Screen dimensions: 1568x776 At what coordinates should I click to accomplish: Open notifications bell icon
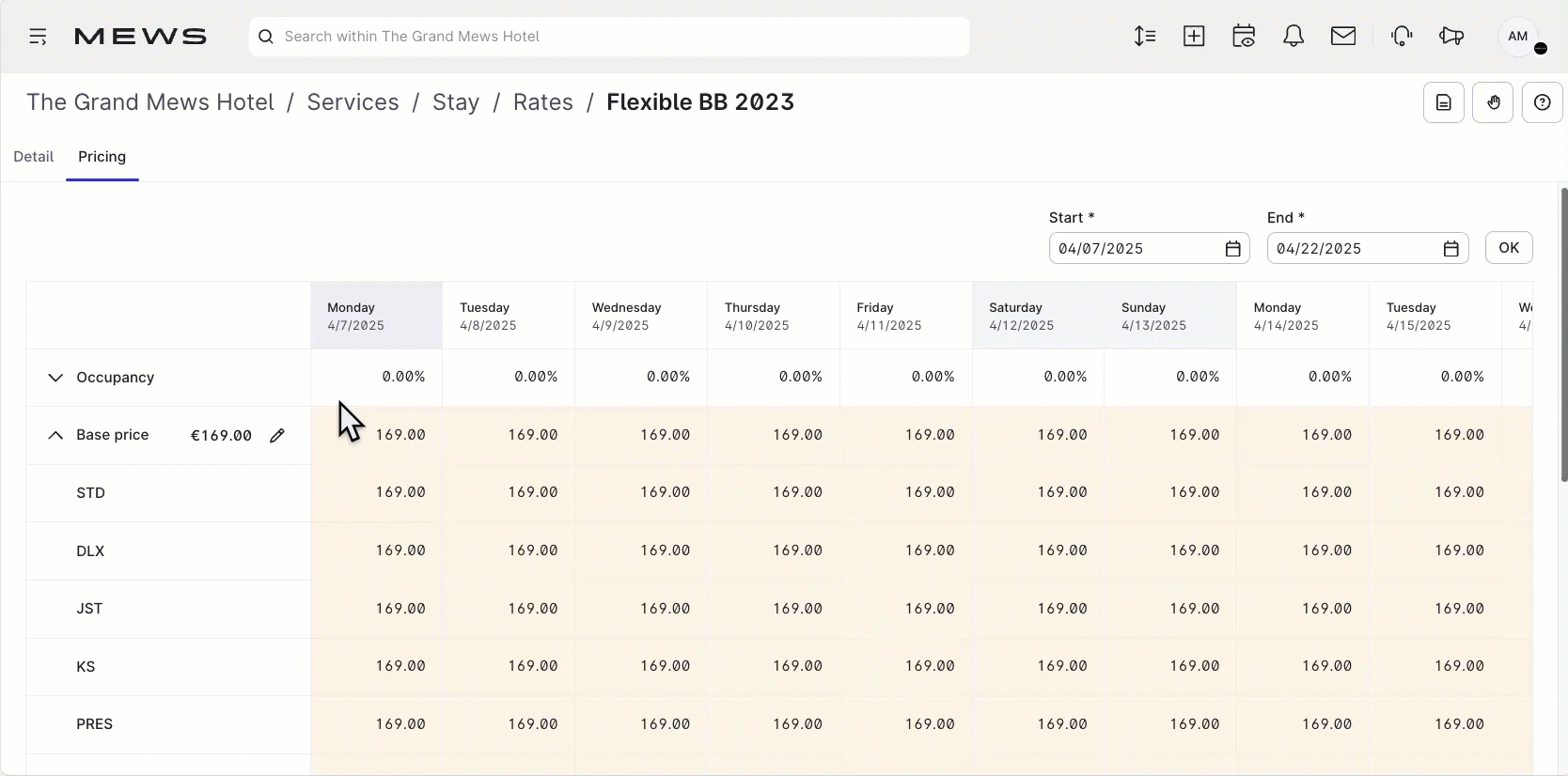tap(1294, 37)
